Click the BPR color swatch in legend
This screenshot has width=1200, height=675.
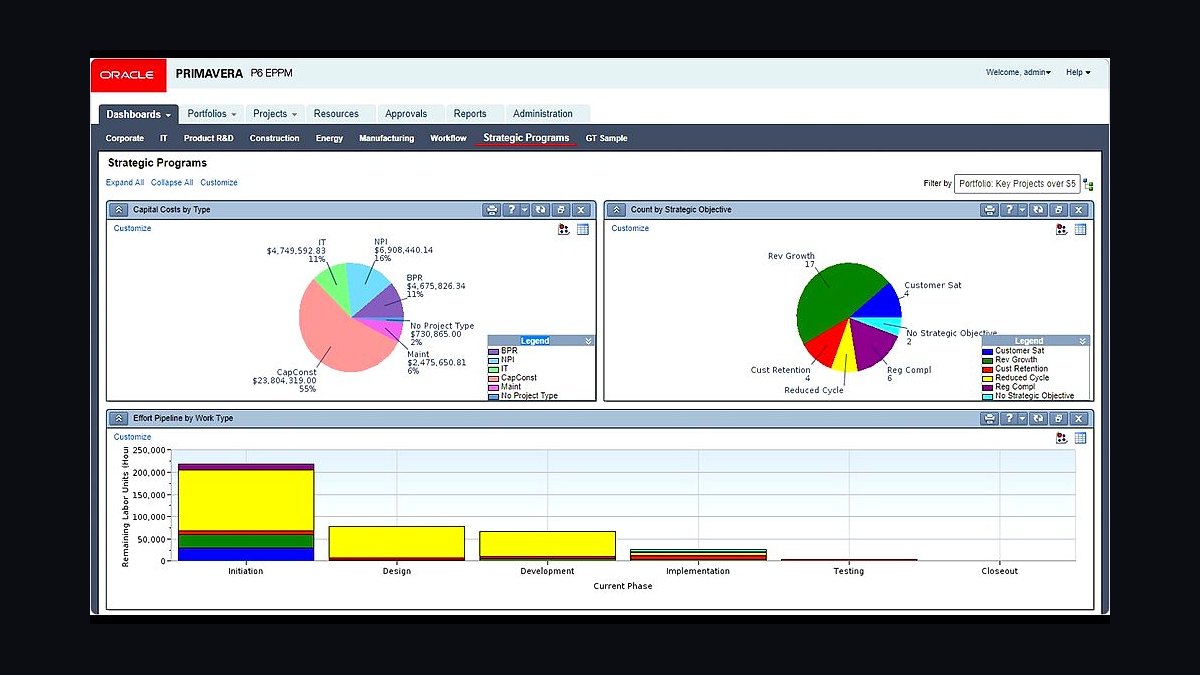tap(494, 351)
